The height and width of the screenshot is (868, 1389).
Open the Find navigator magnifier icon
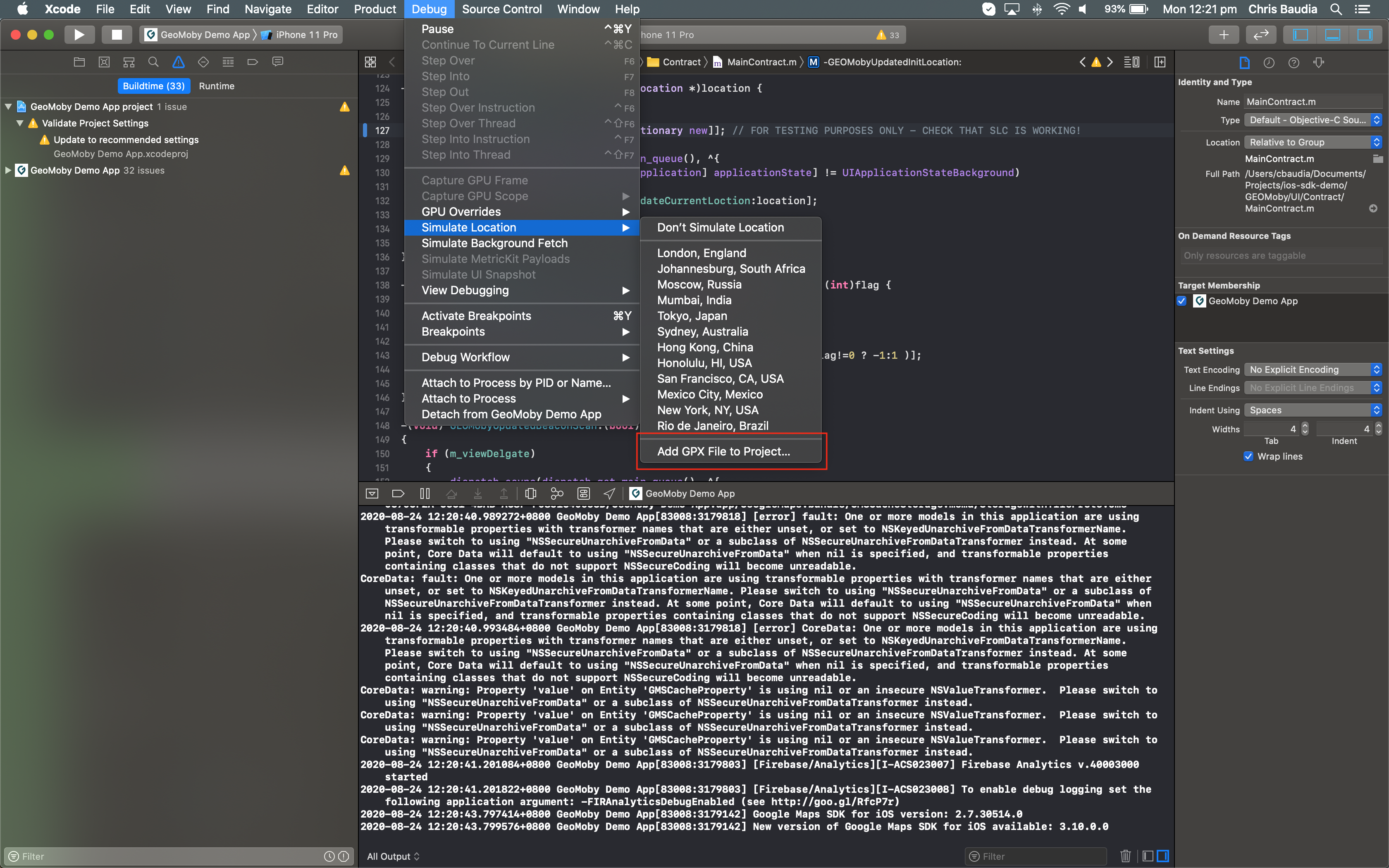(153, 62)
